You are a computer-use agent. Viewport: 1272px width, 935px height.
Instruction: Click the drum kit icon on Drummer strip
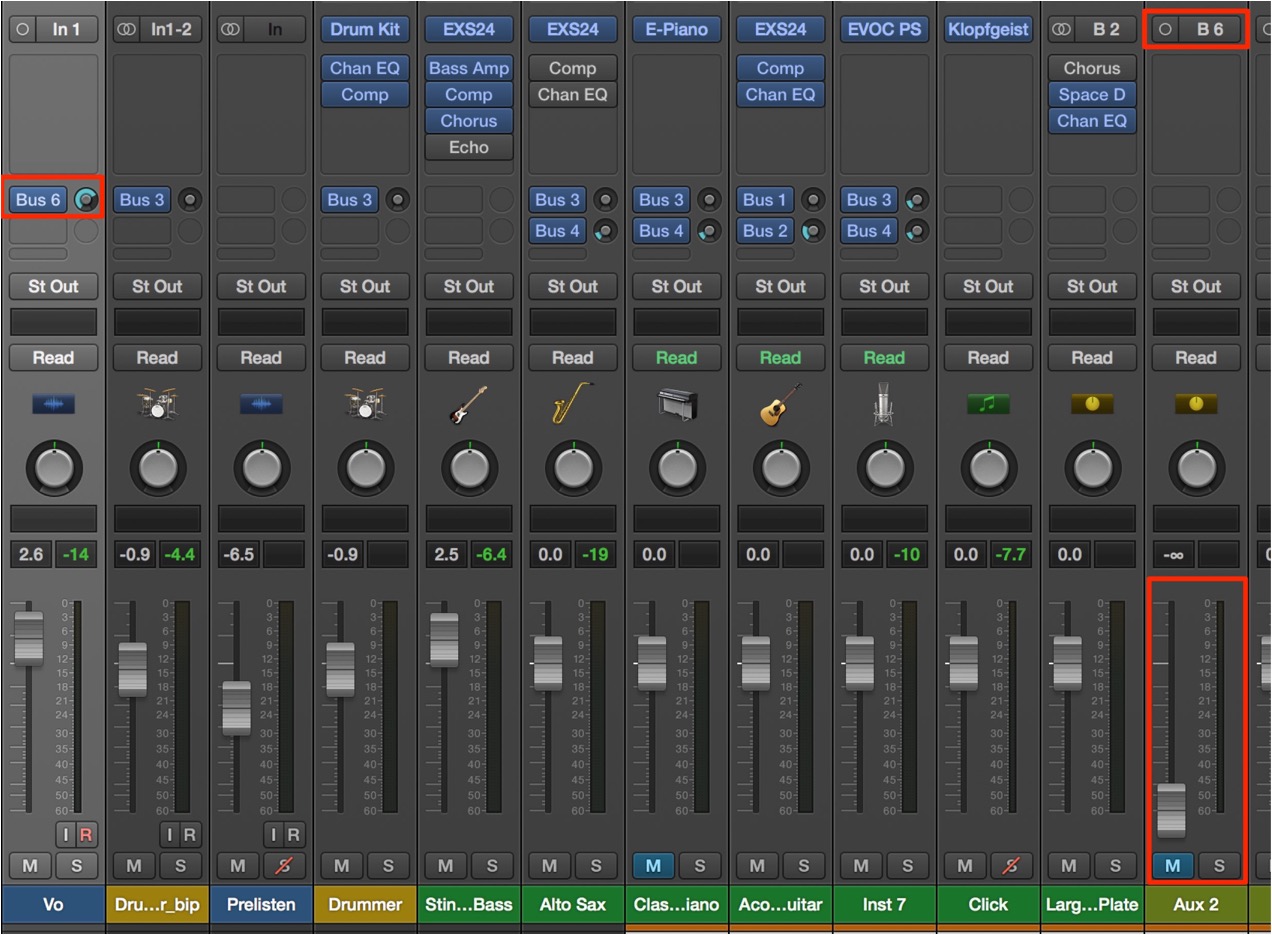point(365,404)
